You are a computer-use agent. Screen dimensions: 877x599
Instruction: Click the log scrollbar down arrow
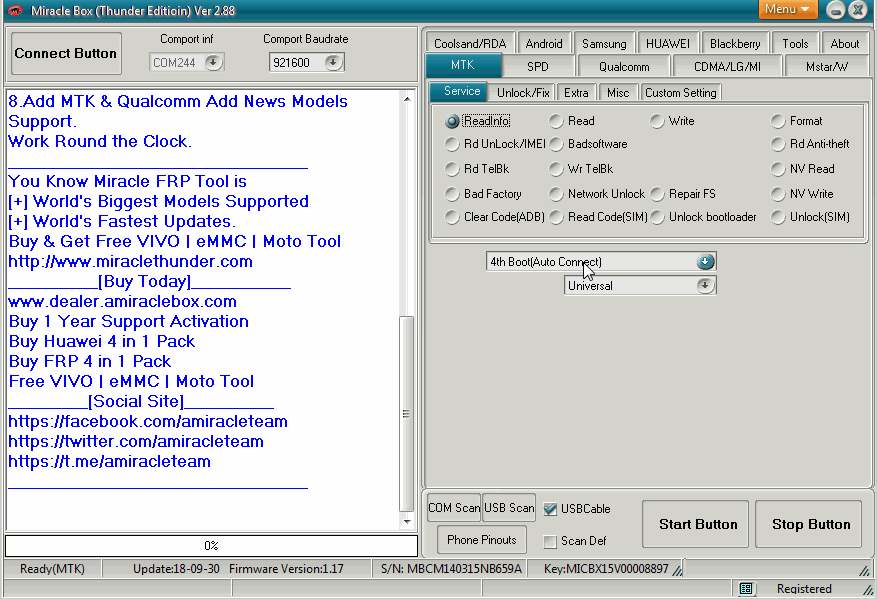click(407, 521)
